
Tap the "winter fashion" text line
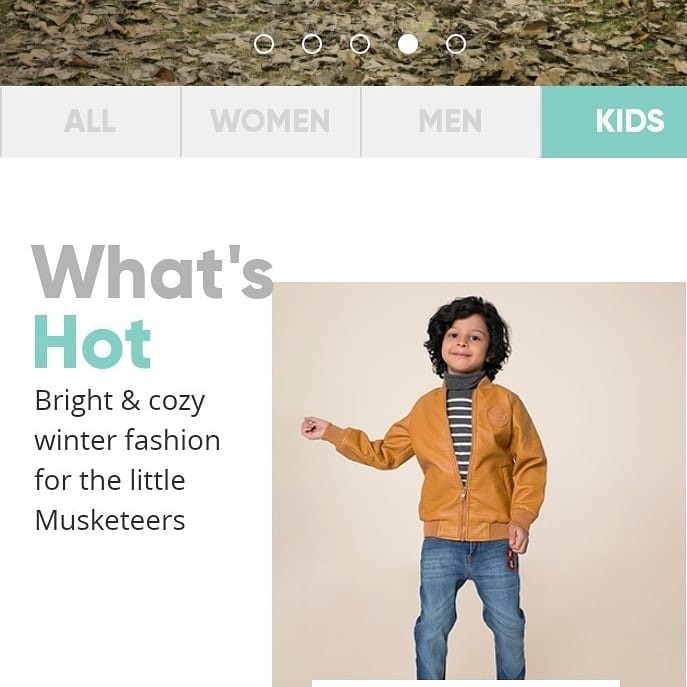tap(127, 440)
